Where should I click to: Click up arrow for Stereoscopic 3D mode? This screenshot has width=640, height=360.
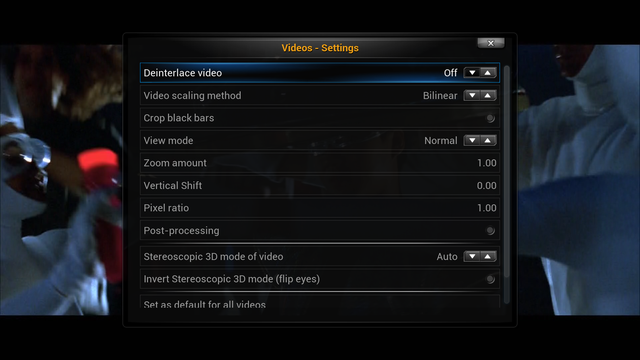[x=488, y=256]
